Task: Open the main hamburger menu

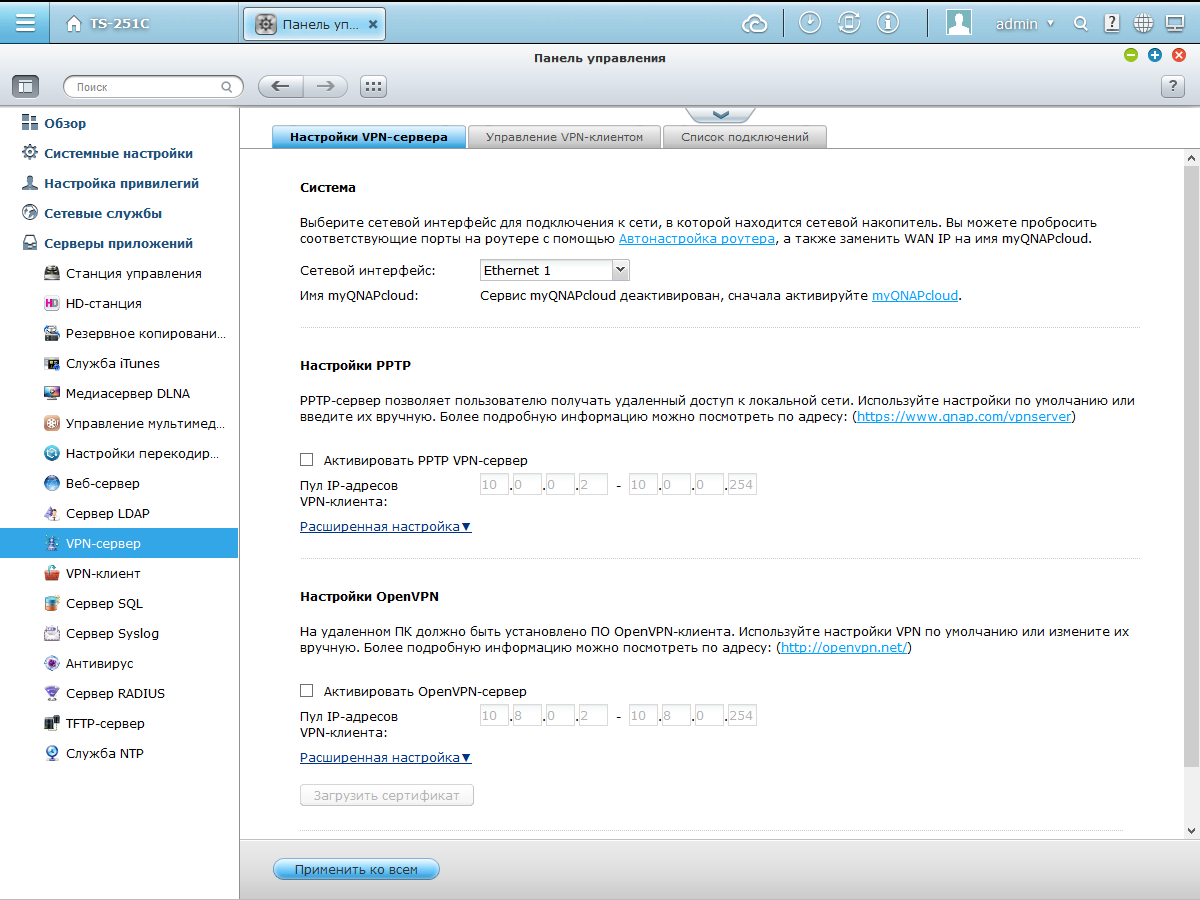Action: click(x=26, y=23)
